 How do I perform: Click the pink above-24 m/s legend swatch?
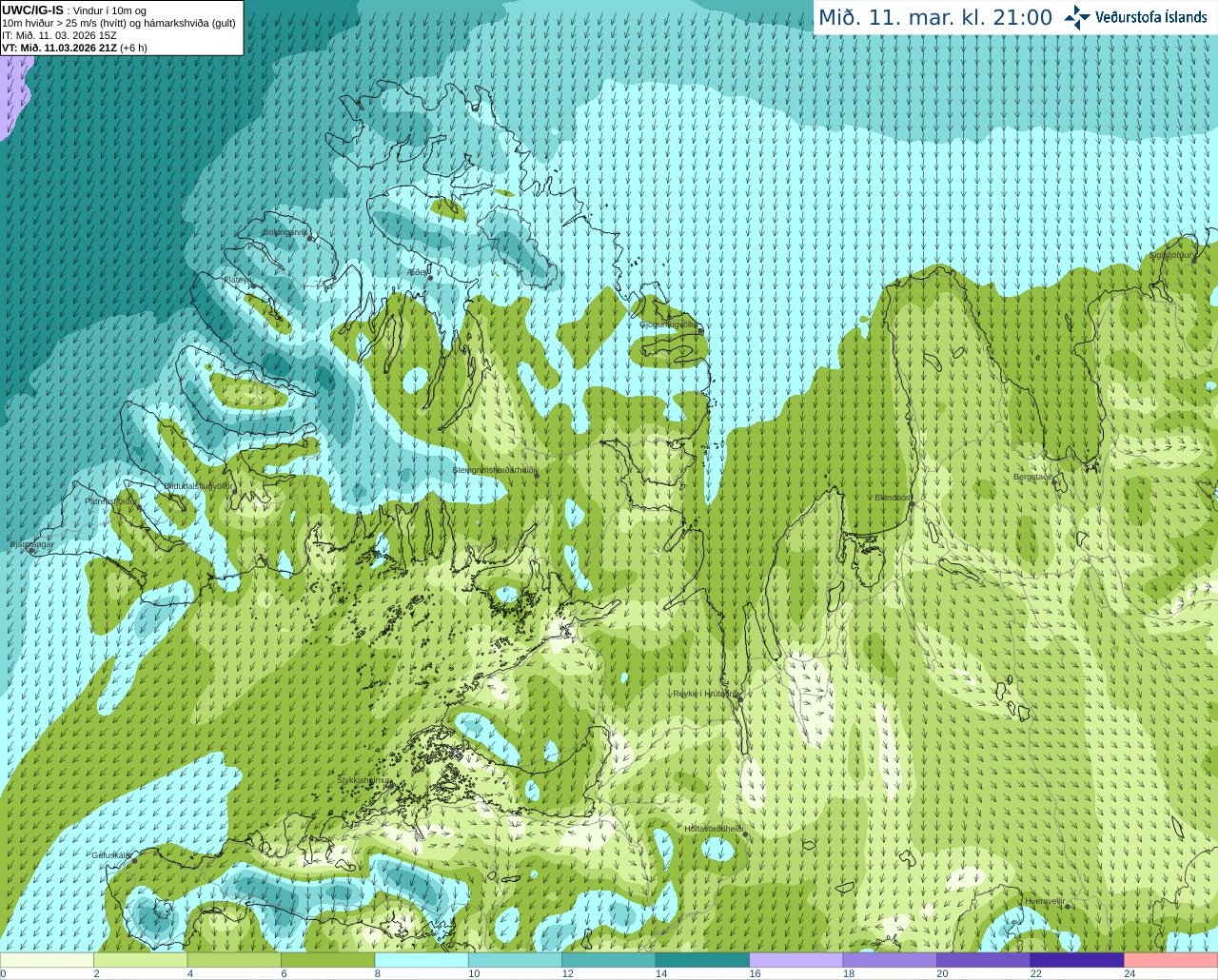coord(1171,959)
